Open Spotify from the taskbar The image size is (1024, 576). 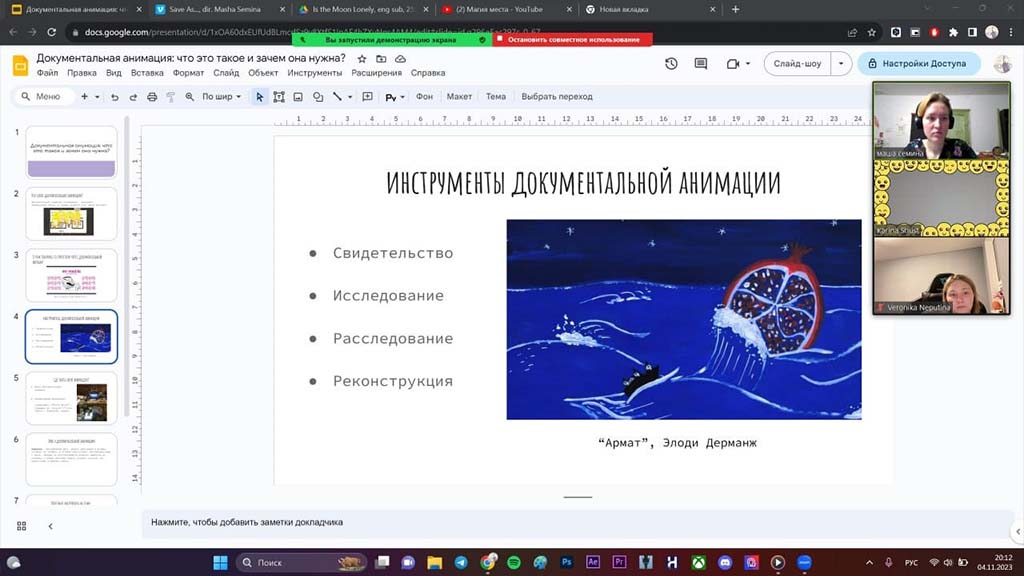click(x=514, y=562)
